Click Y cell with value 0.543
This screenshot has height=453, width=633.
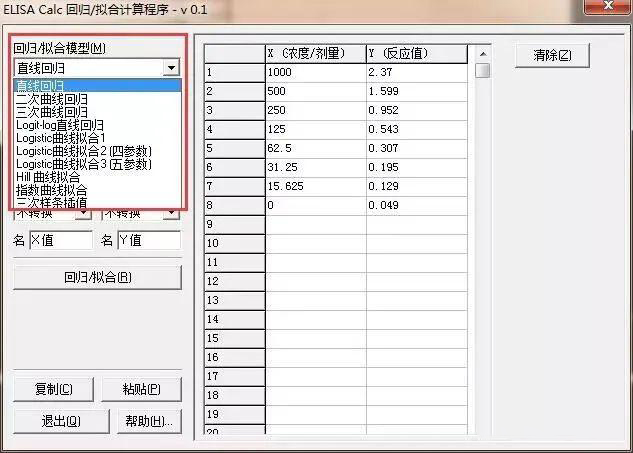point(417,130)
